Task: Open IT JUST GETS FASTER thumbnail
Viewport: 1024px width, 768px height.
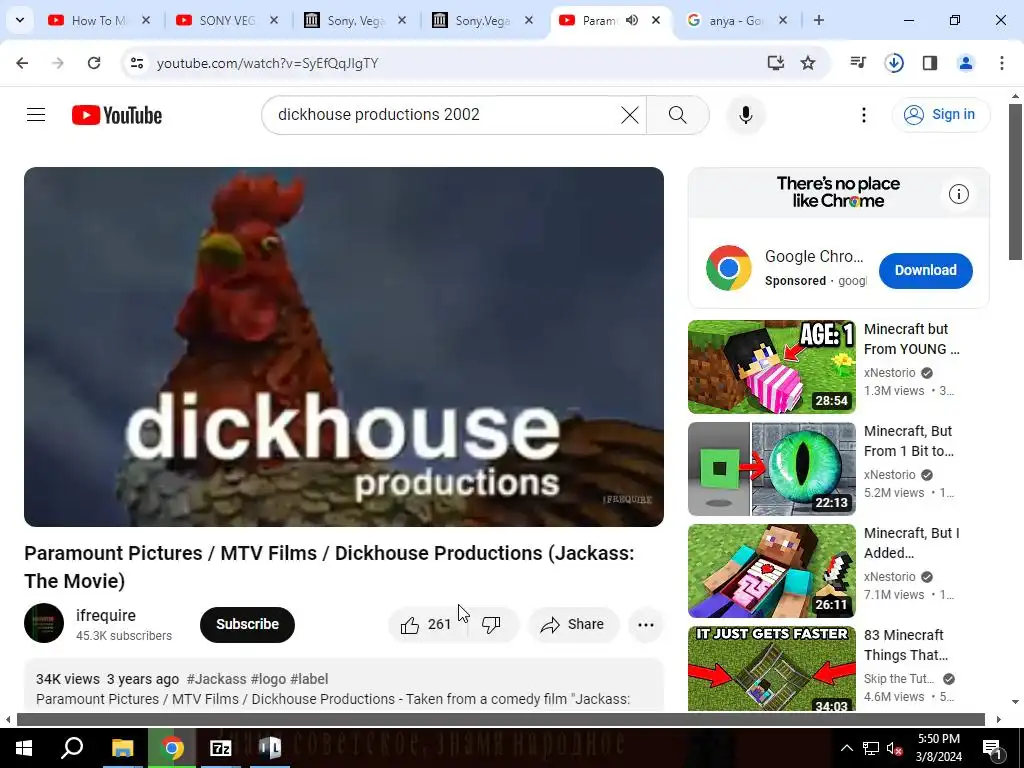Action: (x=771, y=668)
